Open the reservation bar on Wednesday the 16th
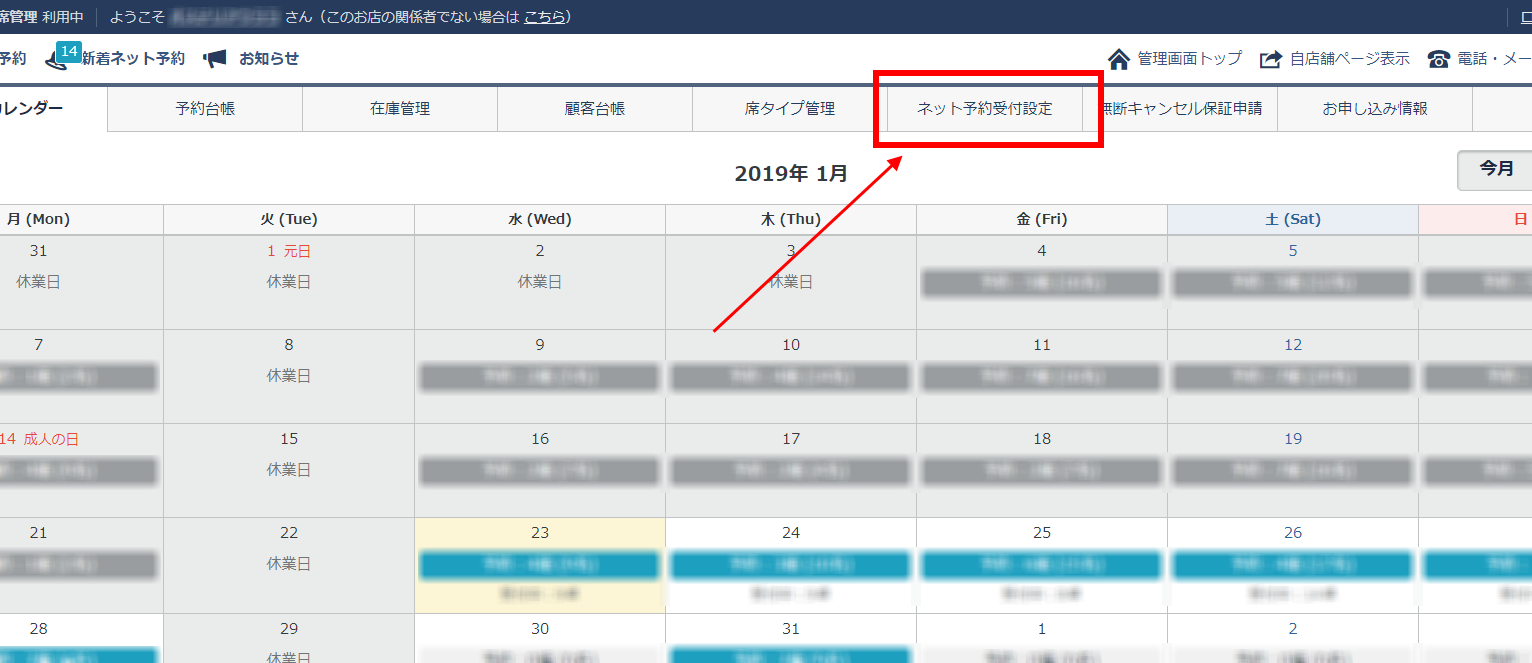This screenshot has height=663, width=1532. tap(540, 471)
